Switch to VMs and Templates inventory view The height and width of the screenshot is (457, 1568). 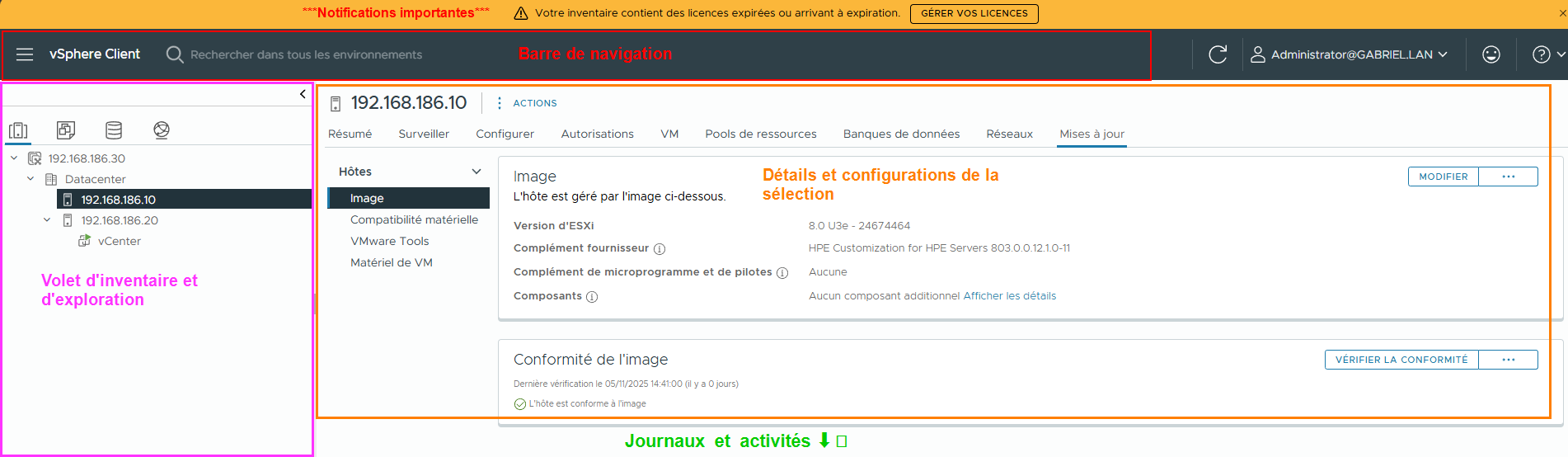pos(66,130)
